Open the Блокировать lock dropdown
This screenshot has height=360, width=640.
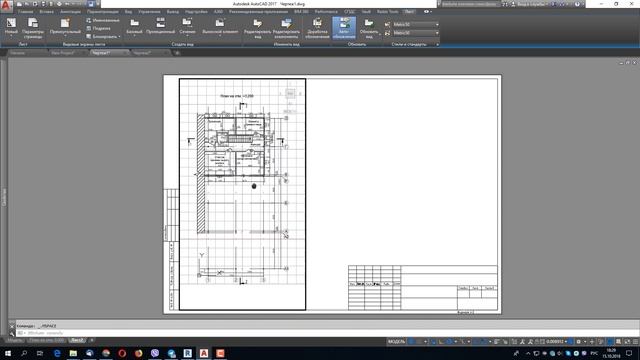103,36
